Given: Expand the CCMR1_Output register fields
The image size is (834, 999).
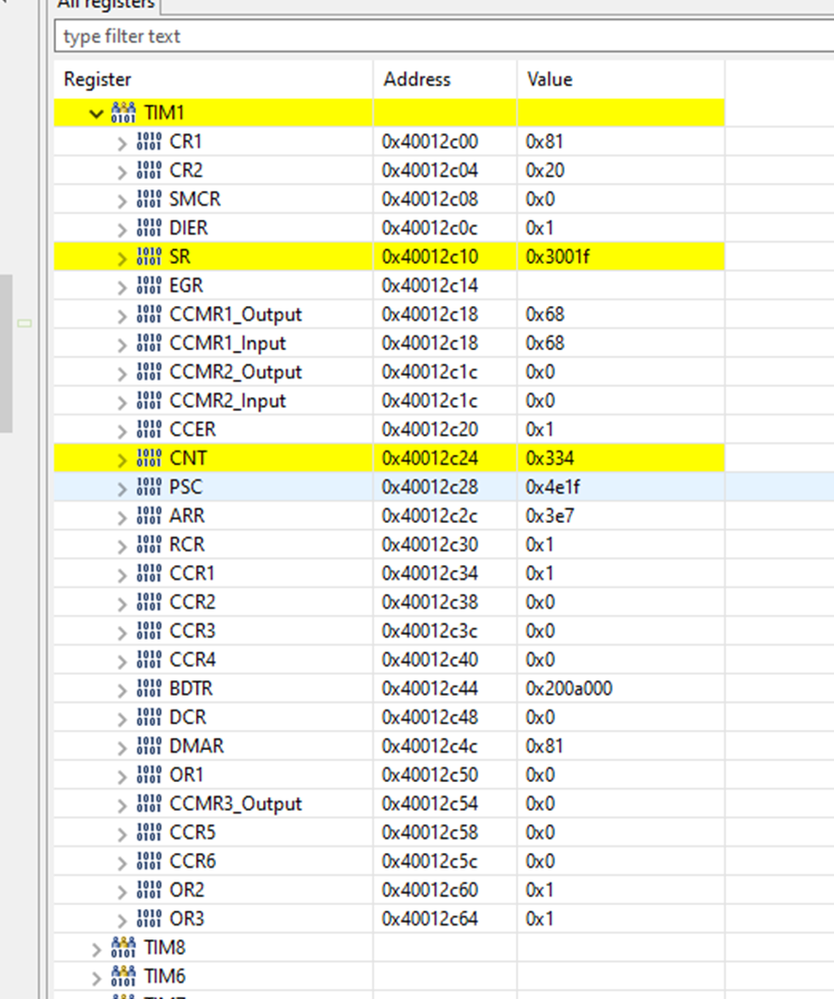Looking at the screenshot, I should [122, 316].
